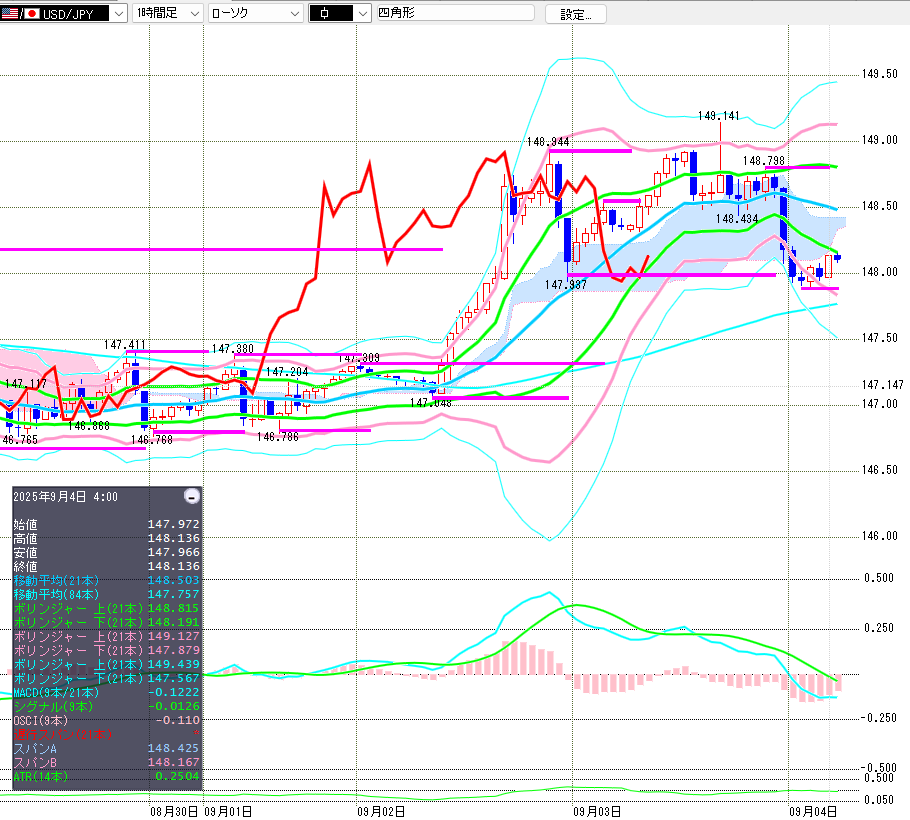Screen dimensions: 910x820
Task: Click the 09月04日 date axis label
Action: click(813, 811)
